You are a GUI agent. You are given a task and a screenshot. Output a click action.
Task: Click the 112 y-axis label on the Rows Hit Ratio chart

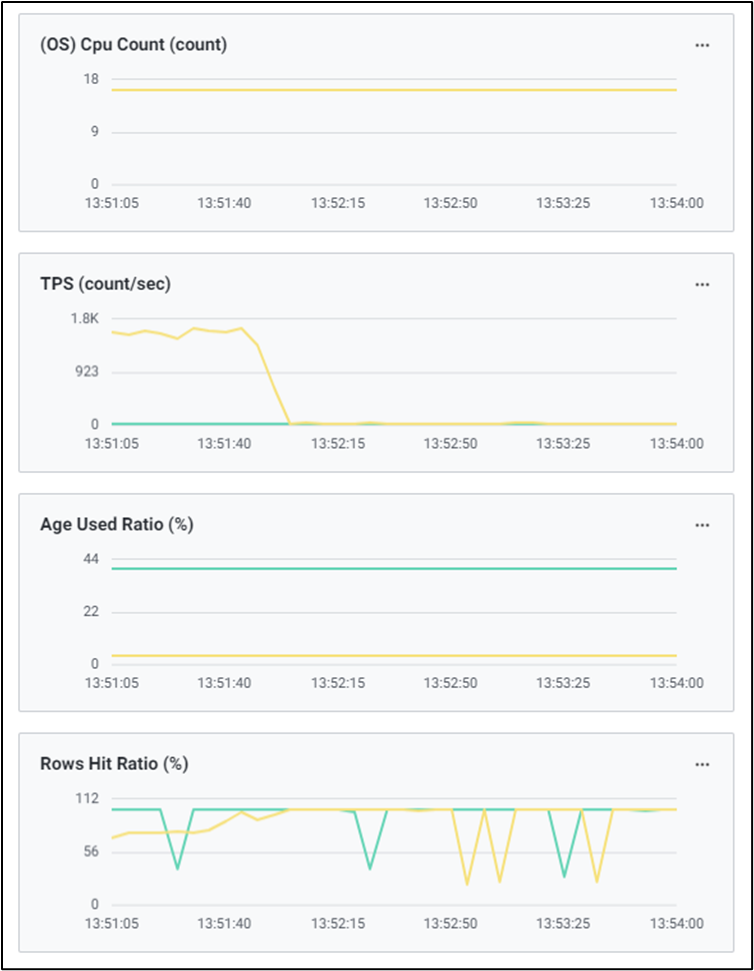click(86, 798)
